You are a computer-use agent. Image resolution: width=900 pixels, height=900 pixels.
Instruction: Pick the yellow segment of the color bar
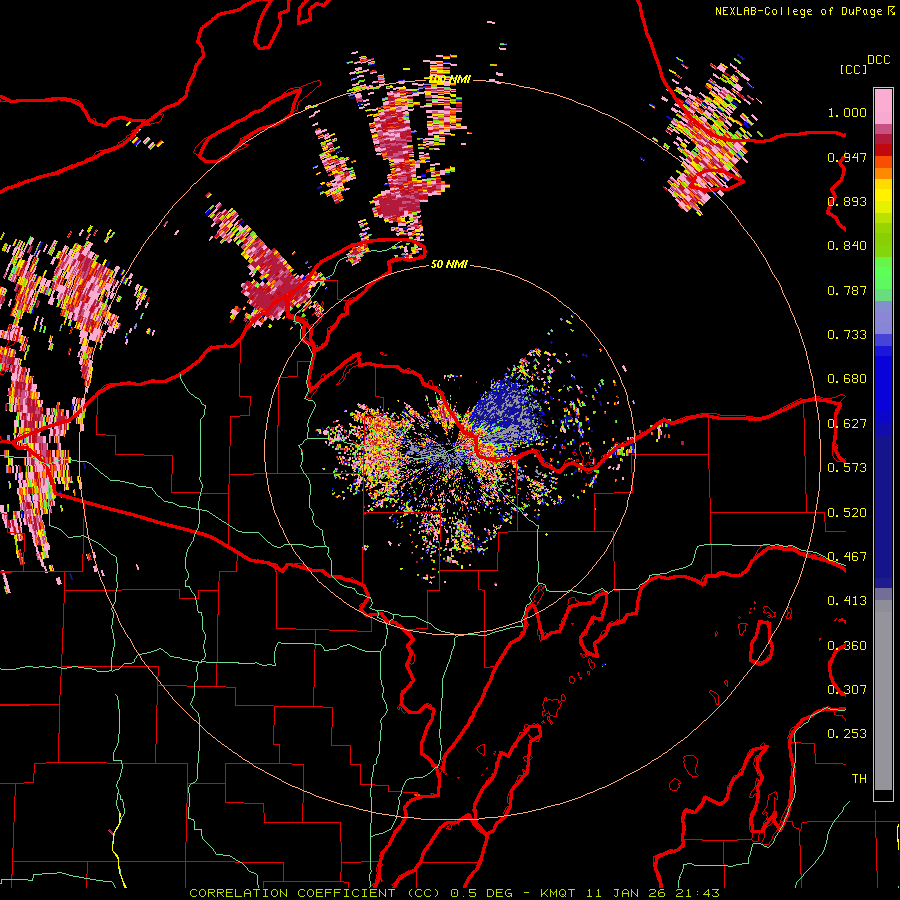point(883,196)
